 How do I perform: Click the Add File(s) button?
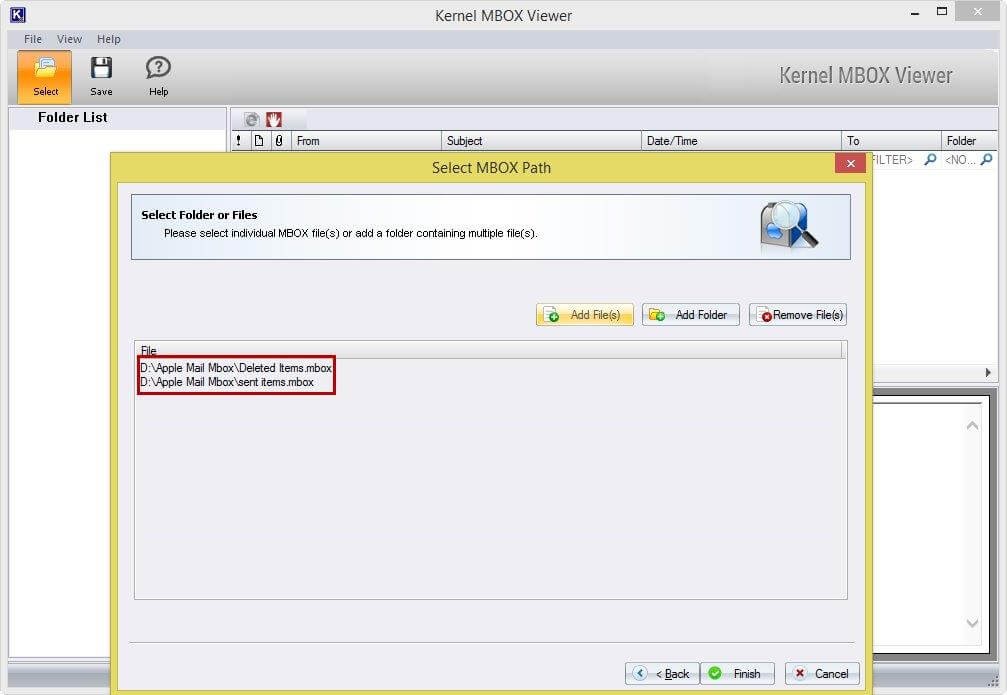point(584,315)
